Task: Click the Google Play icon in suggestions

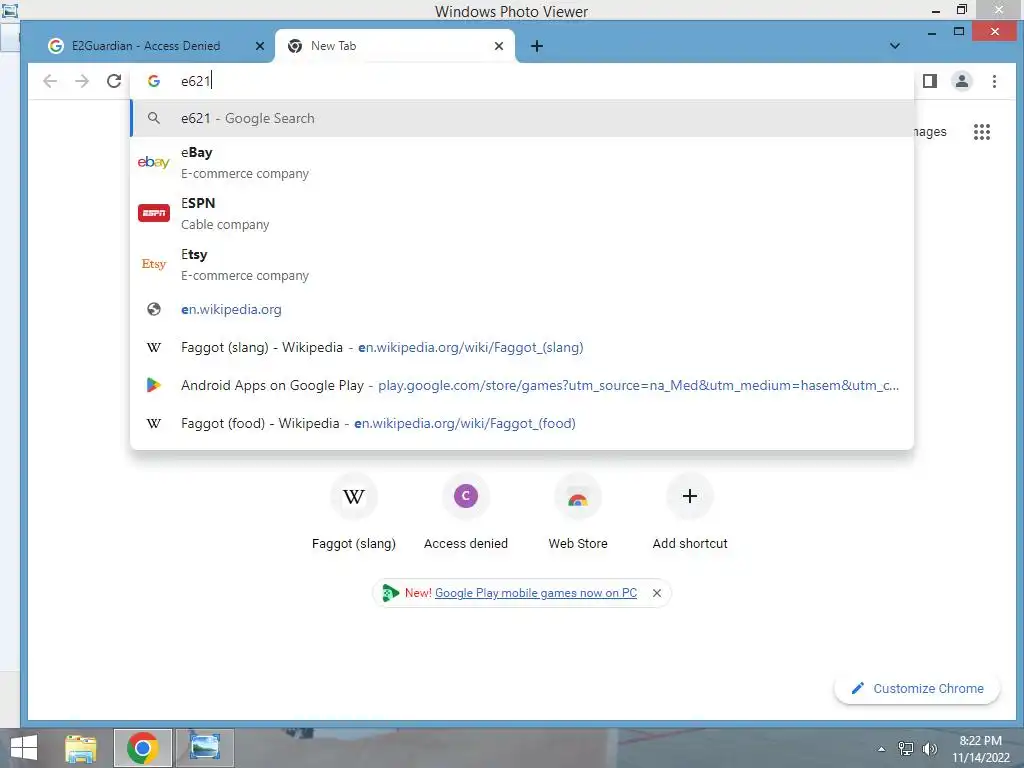Action: pos(154,385)
